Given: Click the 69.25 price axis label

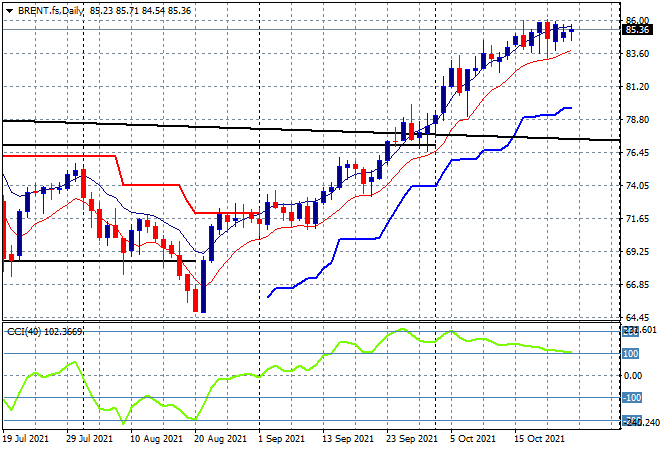Looking at the screenshot, I should (637, 252).
